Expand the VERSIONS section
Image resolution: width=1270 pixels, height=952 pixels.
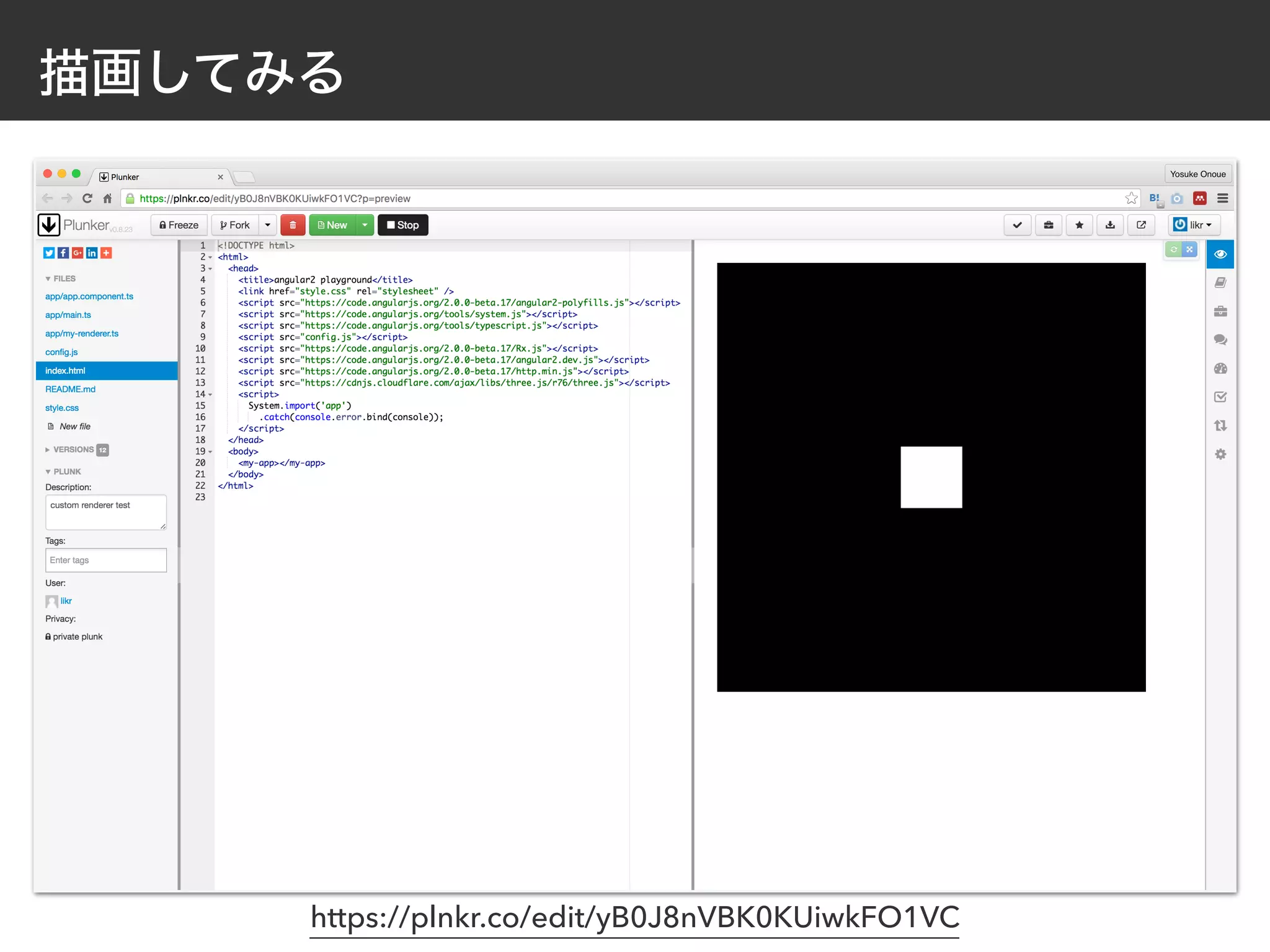click(x=73, y=450)
